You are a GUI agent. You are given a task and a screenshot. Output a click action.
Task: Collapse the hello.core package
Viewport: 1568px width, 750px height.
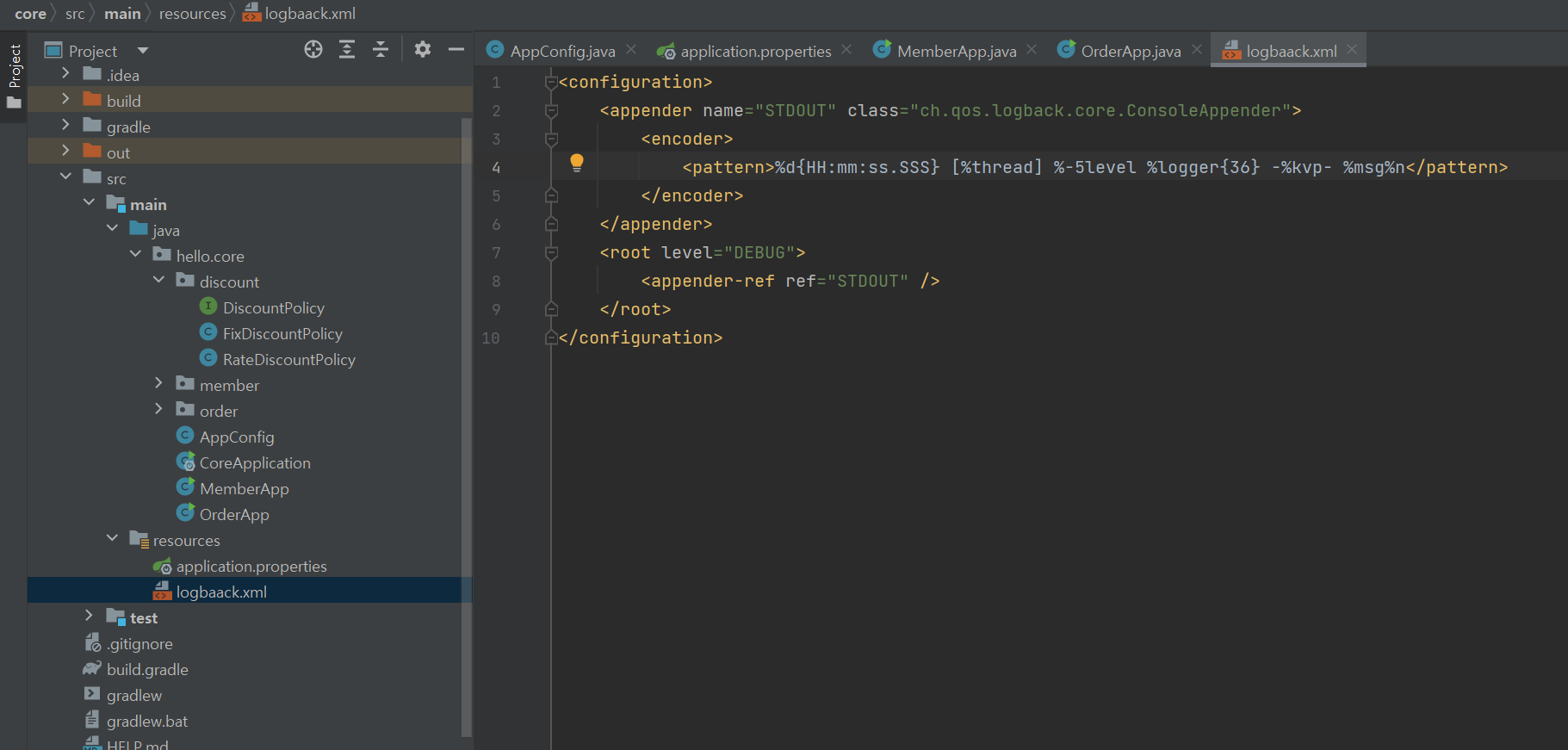(x=135, y=254)
